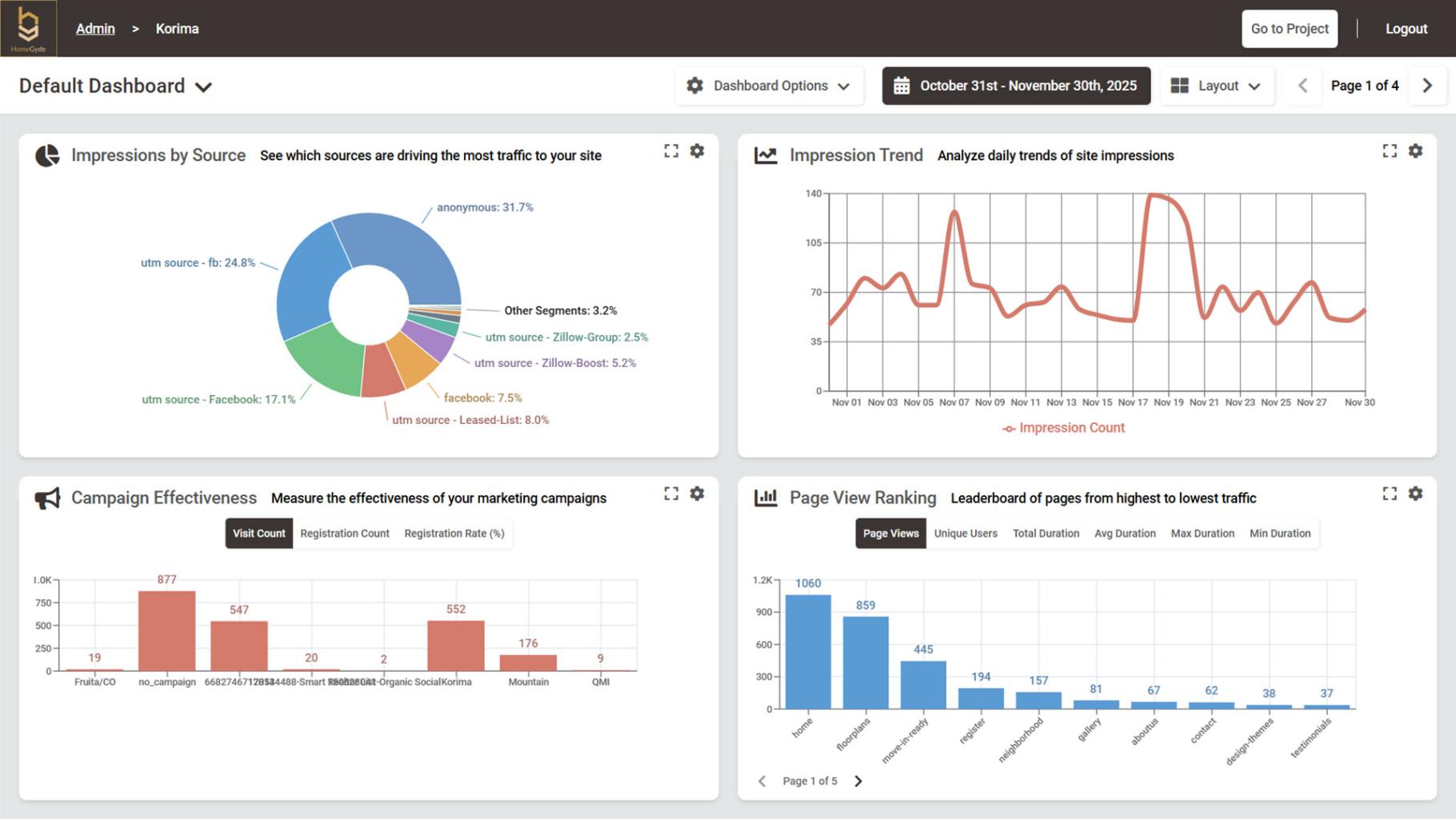Open the Default Dashboard dropdown
This screenshot has width=1456, height=819.
pos(114,86)
